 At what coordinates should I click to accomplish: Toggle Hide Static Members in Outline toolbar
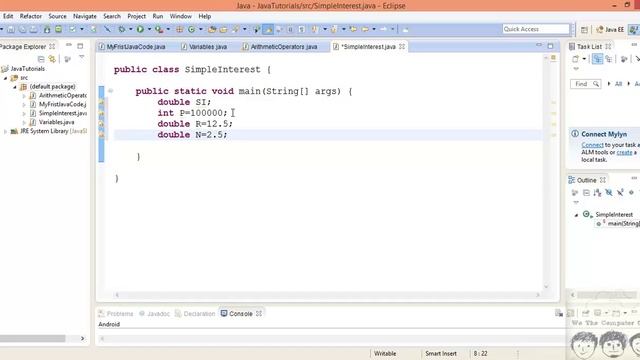620,192
